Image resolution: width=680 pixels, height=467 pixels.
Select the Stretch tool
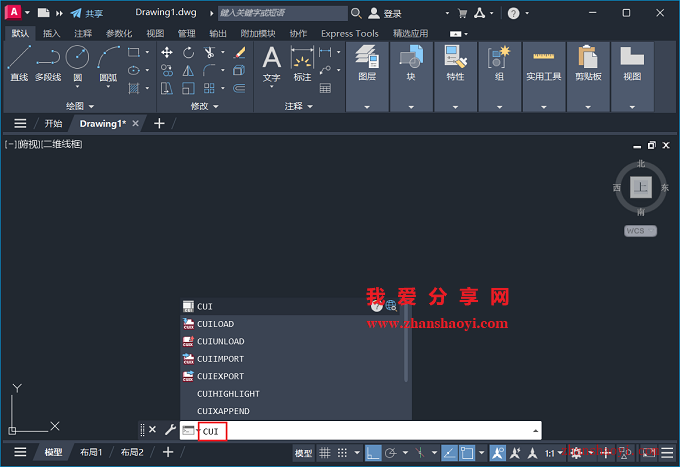point(167,88)
